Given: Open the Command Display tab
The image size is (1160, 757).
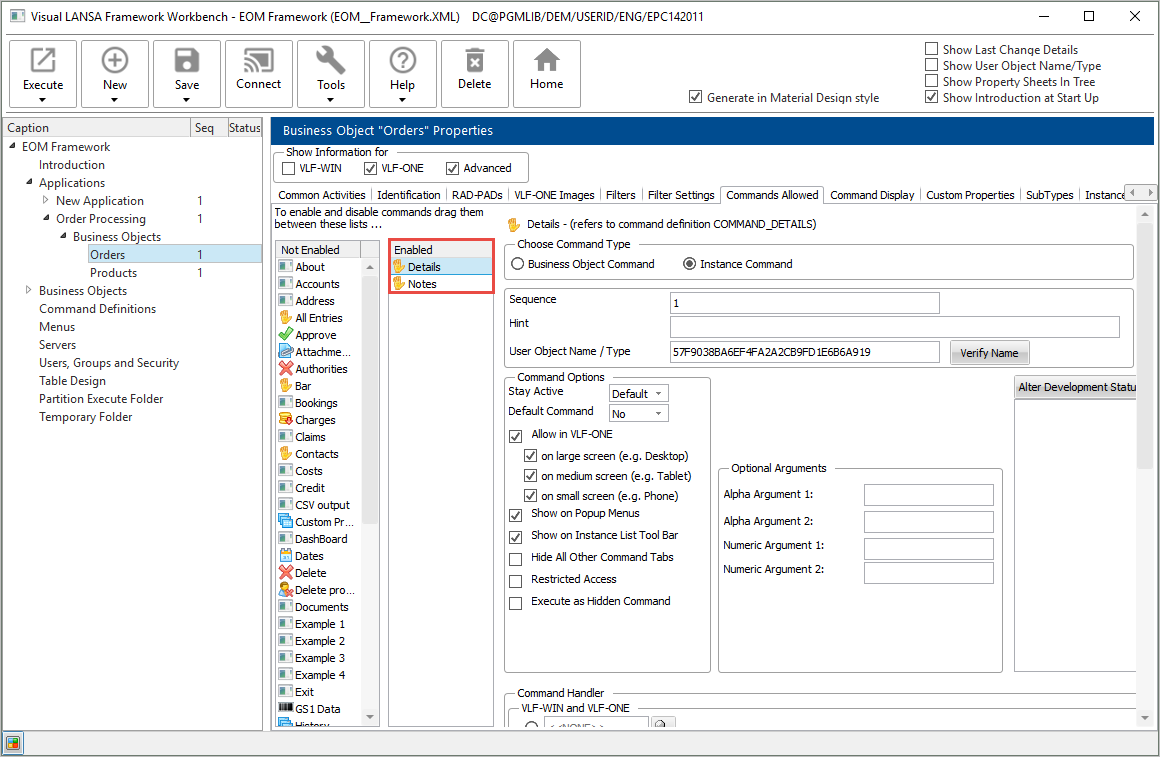Looking at the screenshot, I should [872, 195].
